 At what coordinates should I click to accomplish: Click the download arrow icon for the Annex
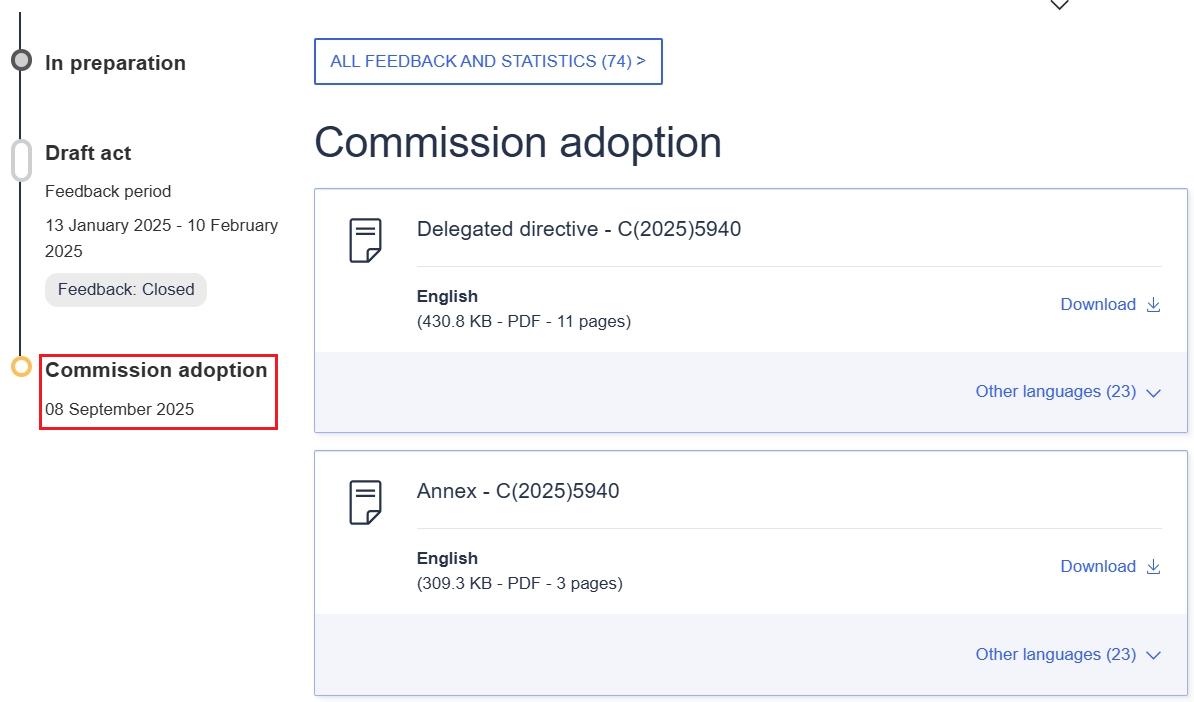[x=1153, y=567]
